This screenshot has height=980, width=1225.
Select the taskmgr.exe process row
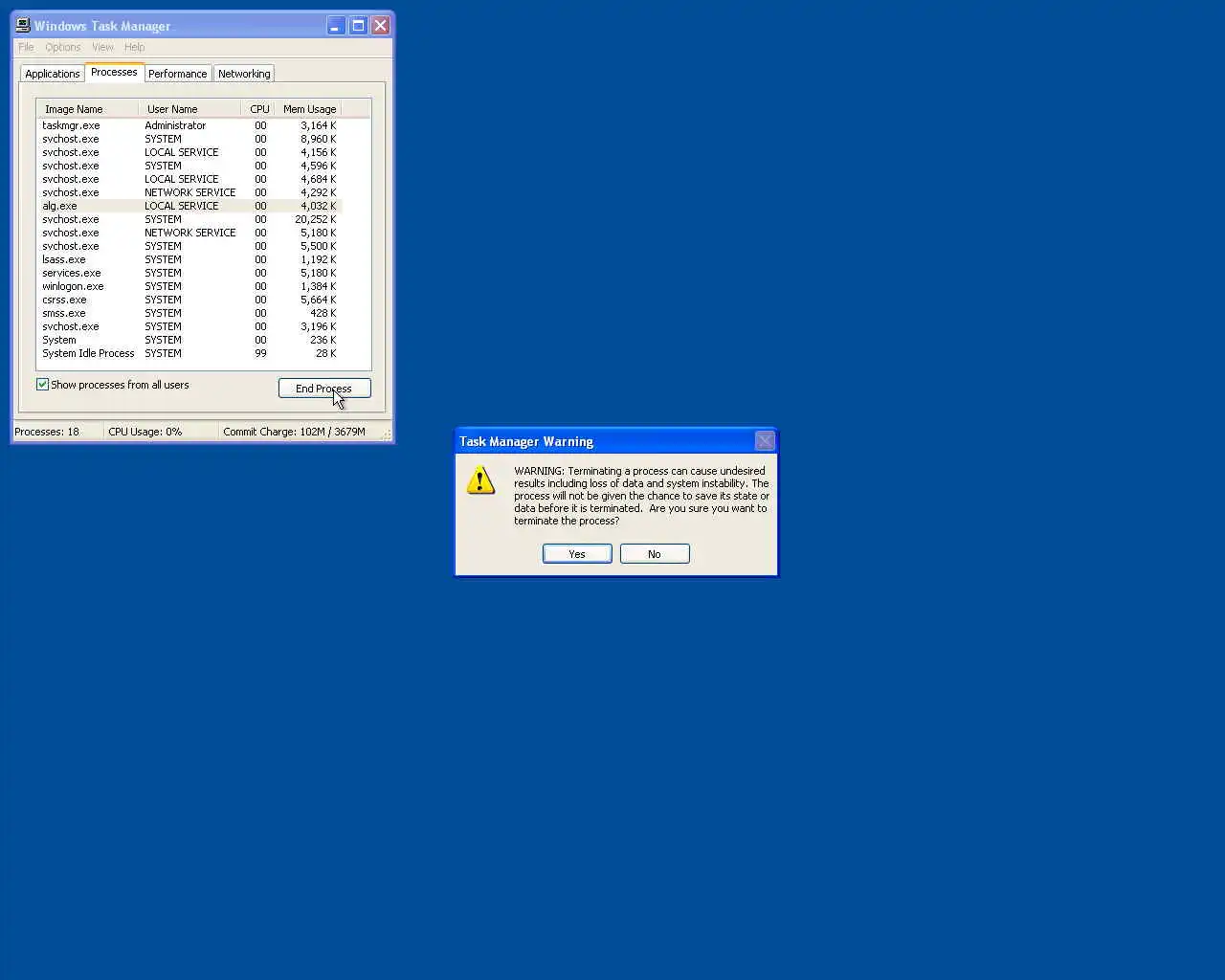[x=189, y=125]
